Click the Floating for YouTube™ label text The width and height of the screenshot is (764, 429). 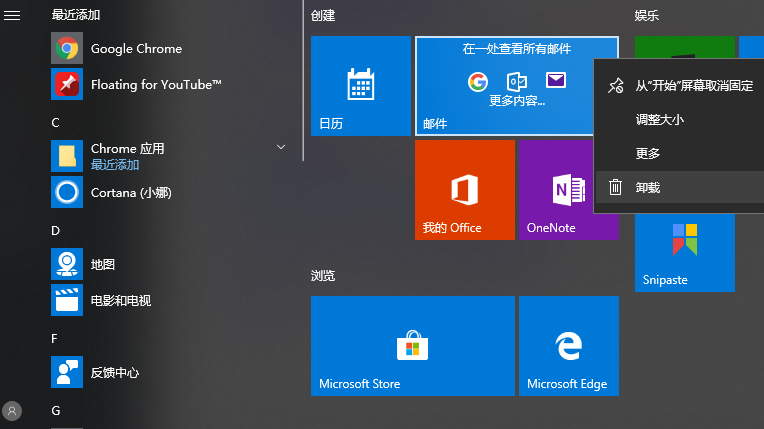click(x=156, y=85)
